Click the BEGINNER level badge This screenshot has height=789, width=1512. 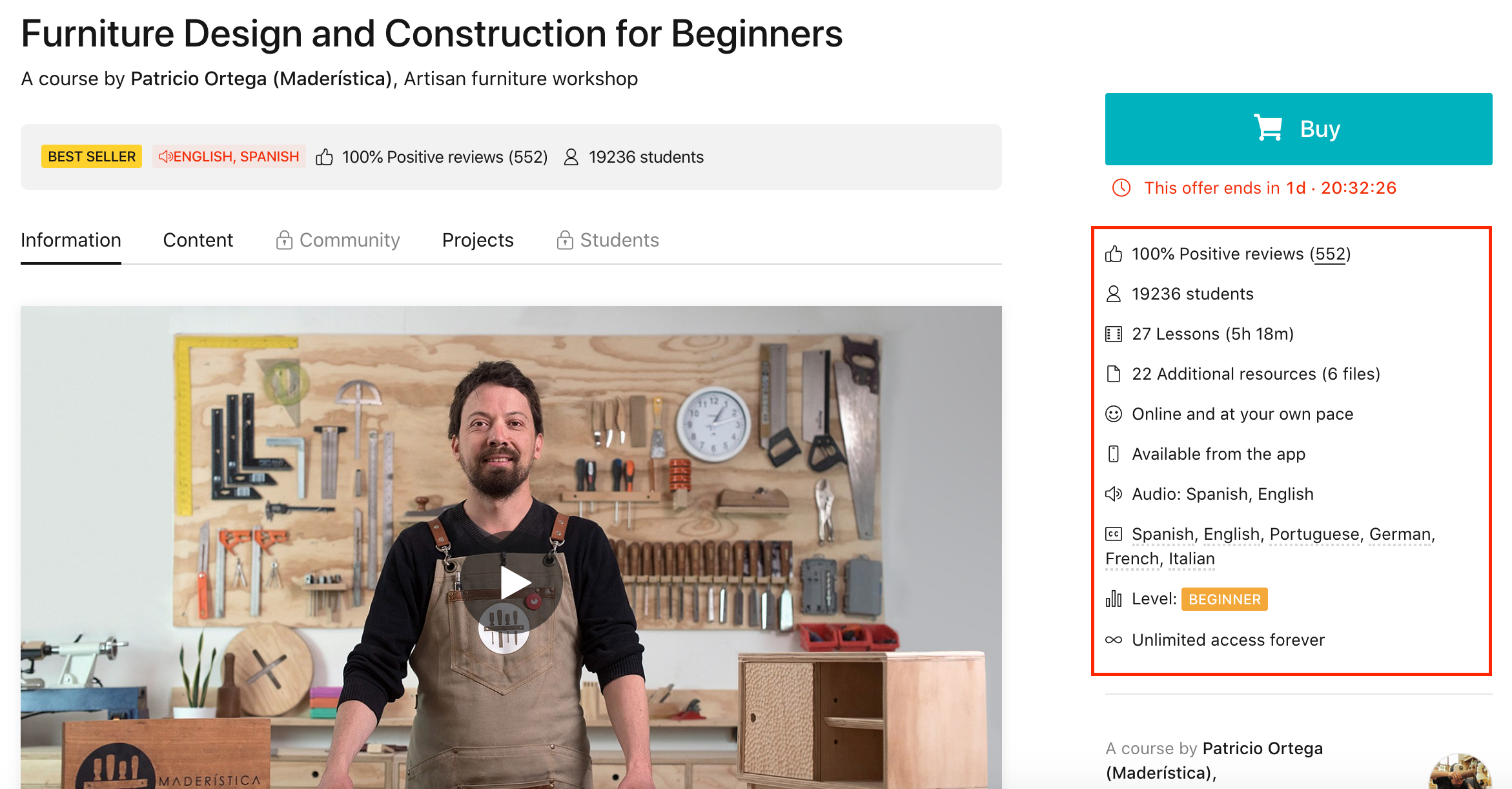coord(1225,599)
